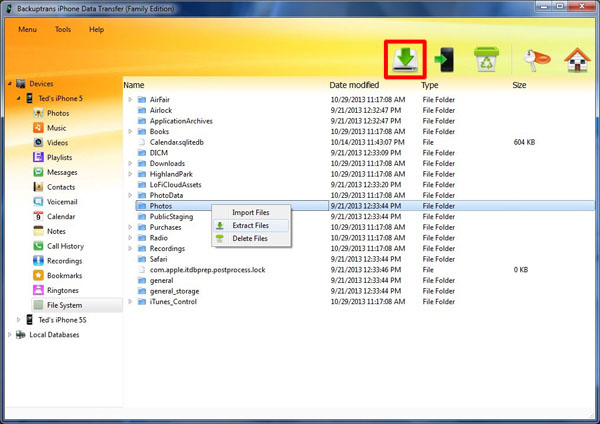Click the Extract to computer toolbar icon
The image size is (600, 424).
coord(405,60)
